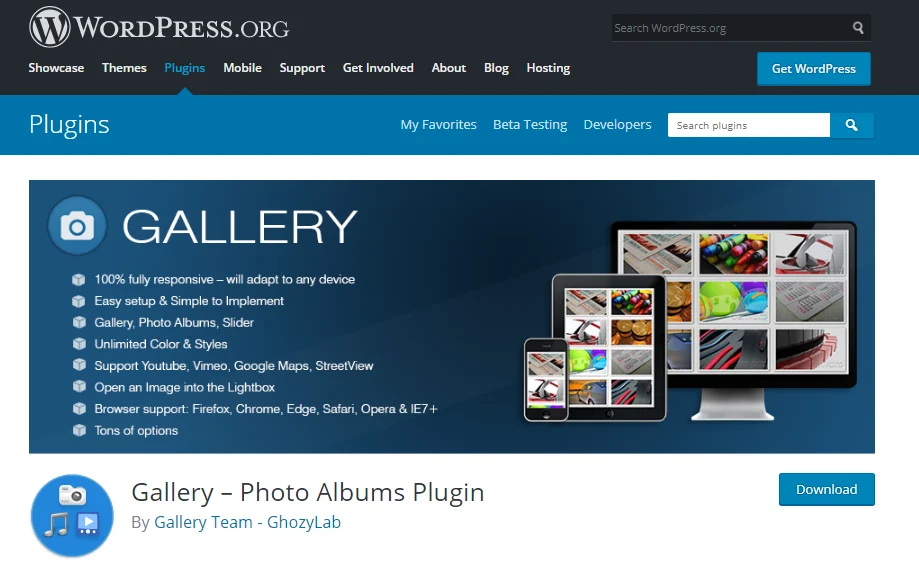Screen dimensions: 919x566
Task: Click the WordPress.org logo
Action: pyautogui.click(x=159, y=27)
